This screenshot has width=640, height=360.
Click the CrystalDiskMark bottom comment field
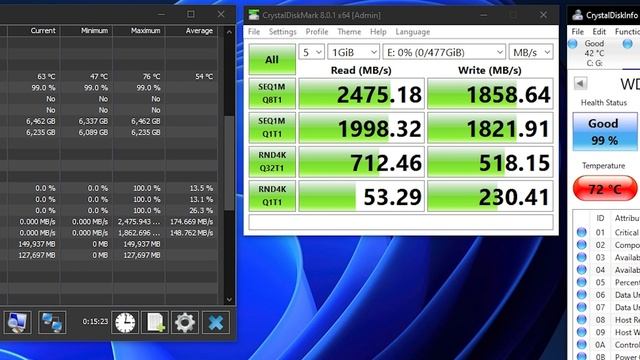tap(401, 222)
